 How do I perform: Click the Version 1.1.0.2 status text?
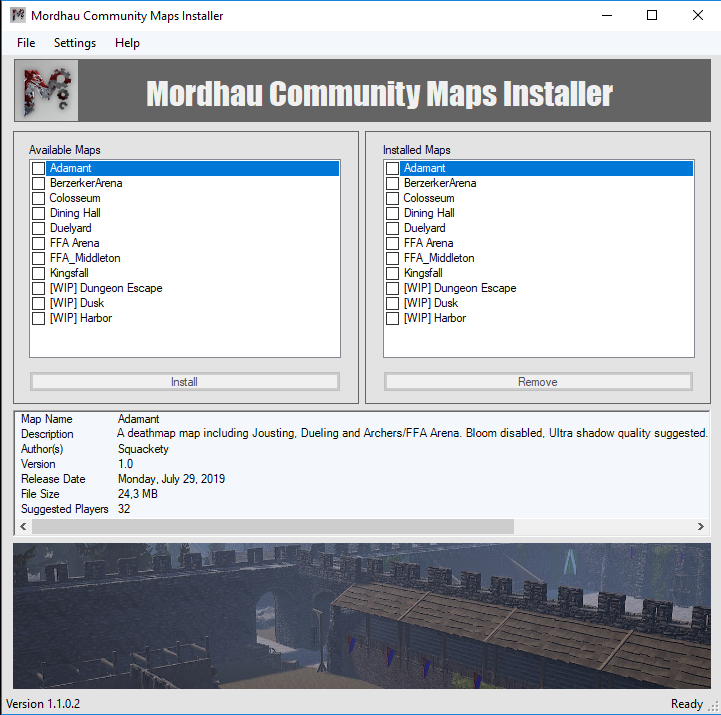click(43, 704)
